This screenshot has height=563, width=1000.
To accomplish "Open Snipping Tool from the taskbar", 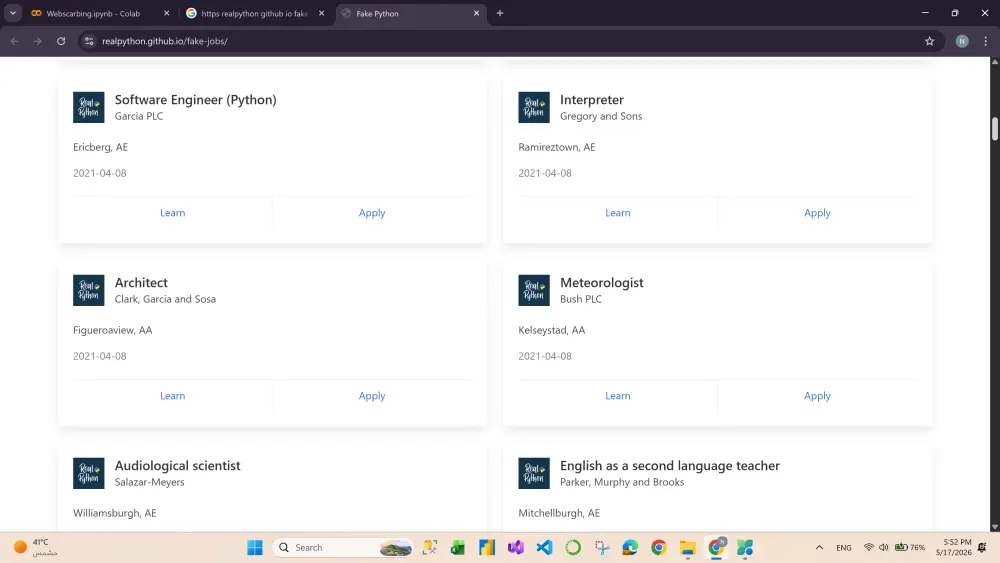I will 602,548.
